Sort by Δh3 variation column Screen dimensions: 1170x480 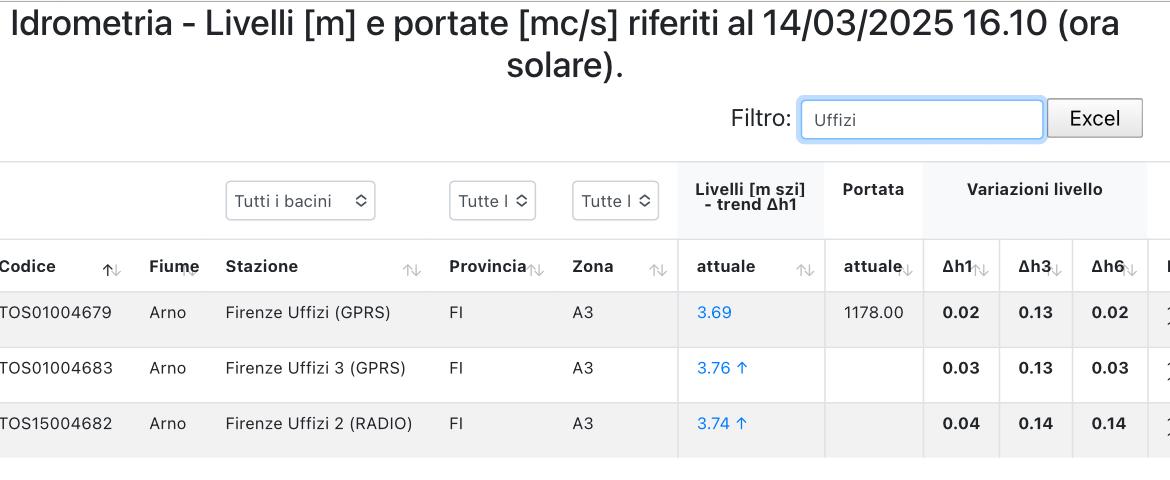pos(1036,267)
